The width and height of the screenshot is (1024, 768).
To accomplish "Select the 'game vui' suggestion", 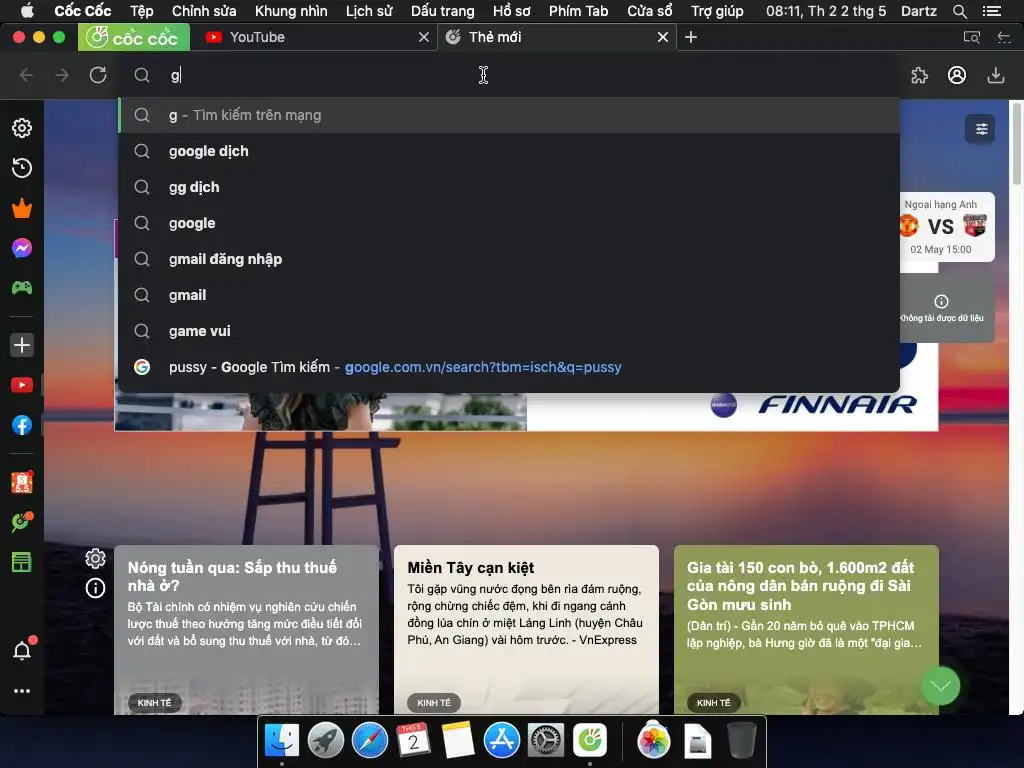I will coord(509,330).
